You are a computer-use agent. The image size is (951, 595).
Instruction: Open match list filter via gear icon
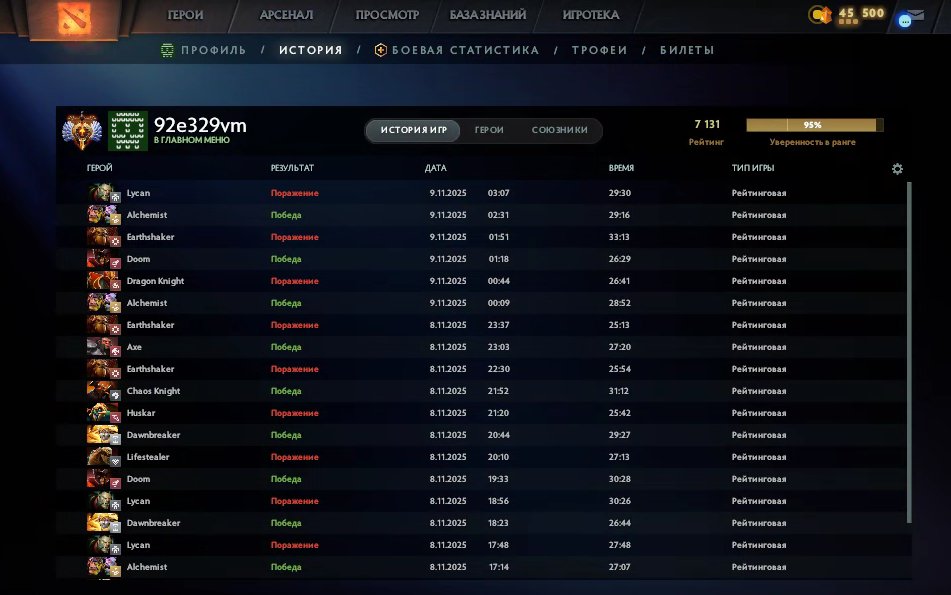(x=897, y=169)
